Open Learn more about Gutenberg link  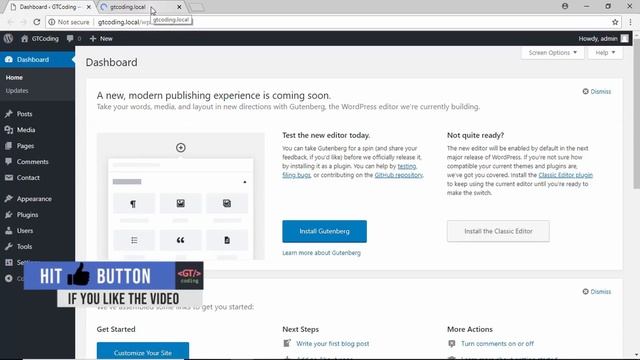322,253
